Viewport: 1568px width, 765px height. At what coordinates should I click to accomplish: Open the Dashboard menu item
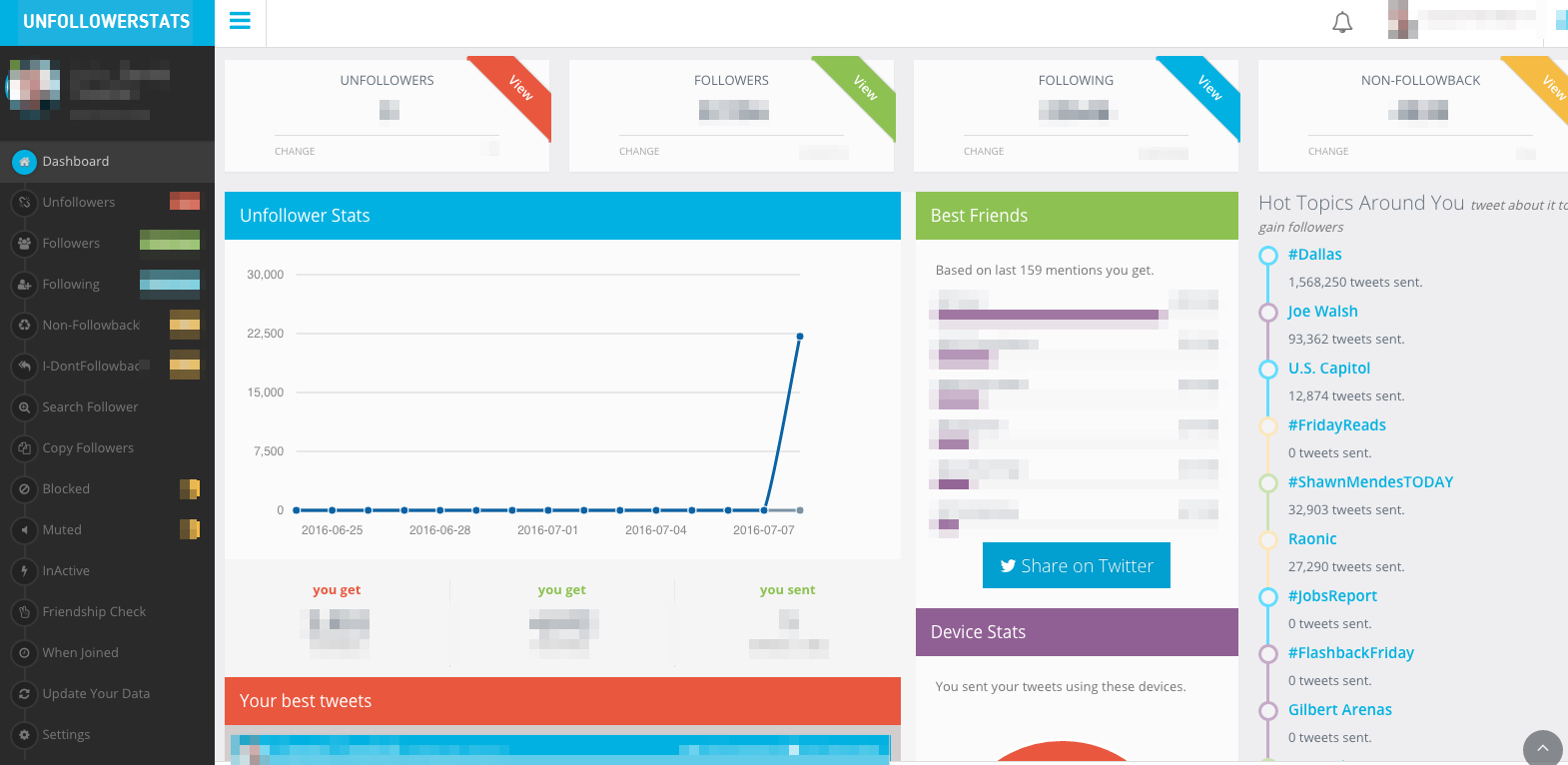click(x=107, y=162)
